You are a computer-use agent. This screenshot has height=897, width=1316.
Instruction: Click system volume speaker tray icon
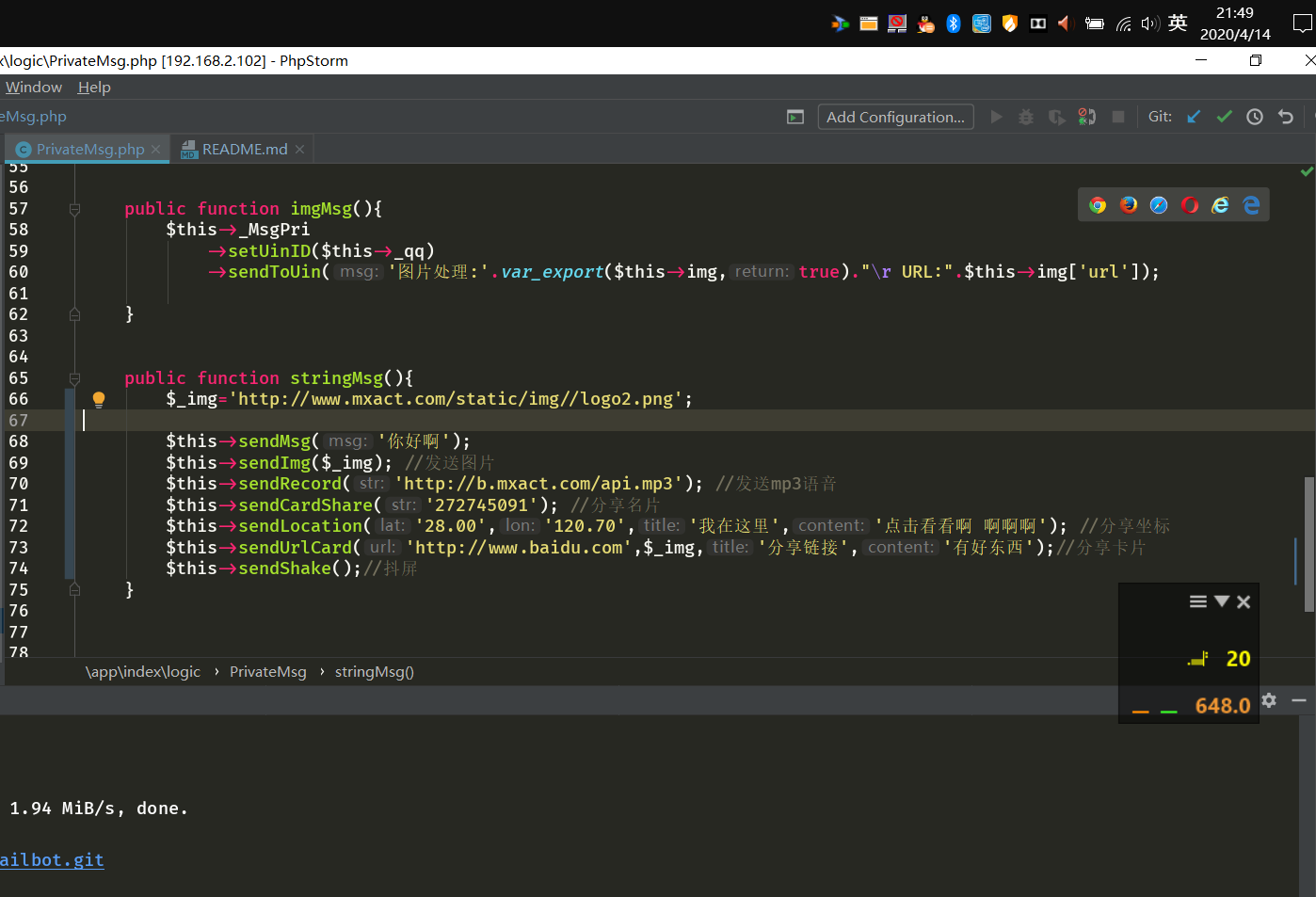[x=1150, y=24]
